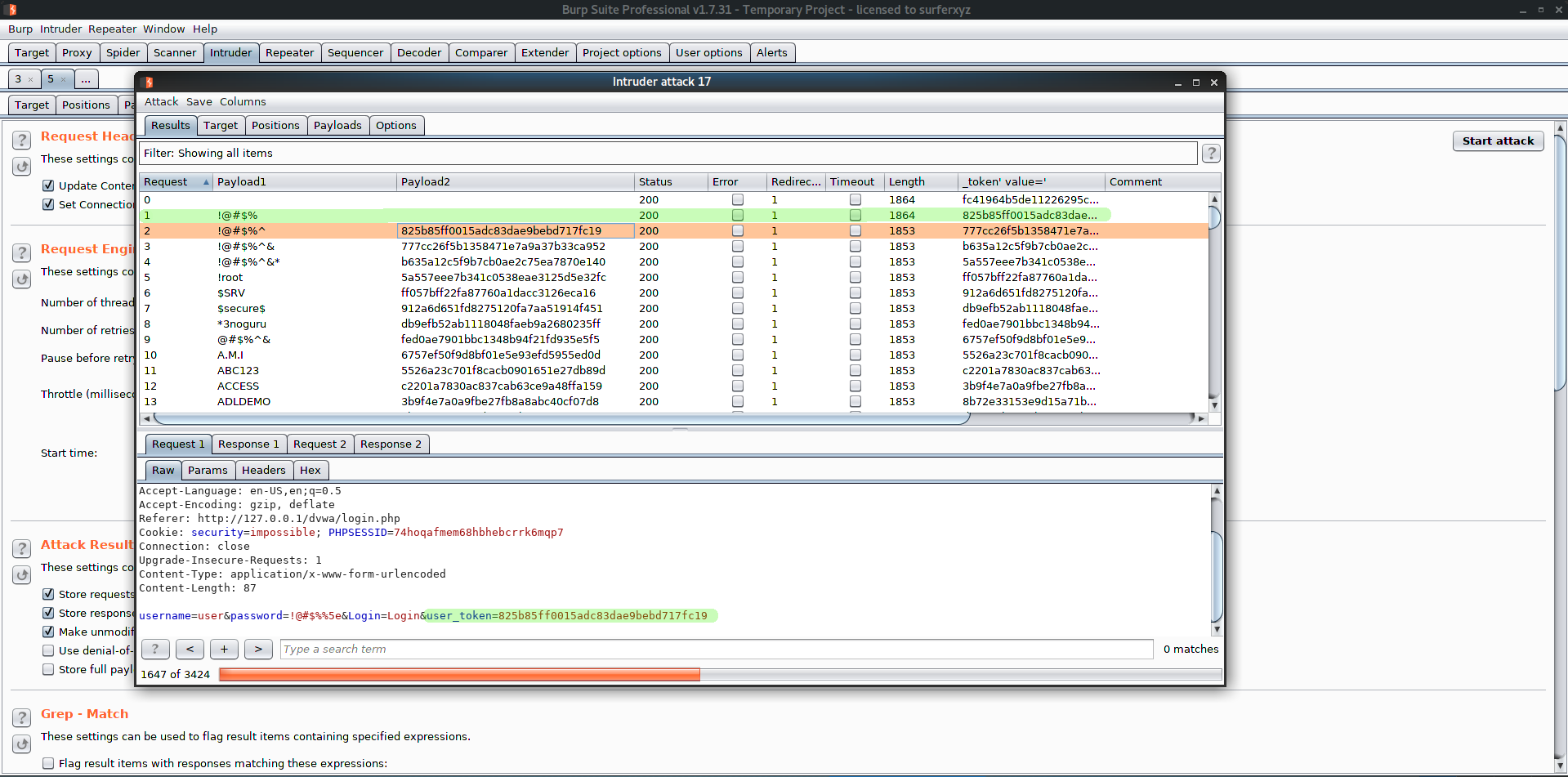The image size is (1568, 777).
Task: Toggle Set Connection checkbox
Action: 48,204
